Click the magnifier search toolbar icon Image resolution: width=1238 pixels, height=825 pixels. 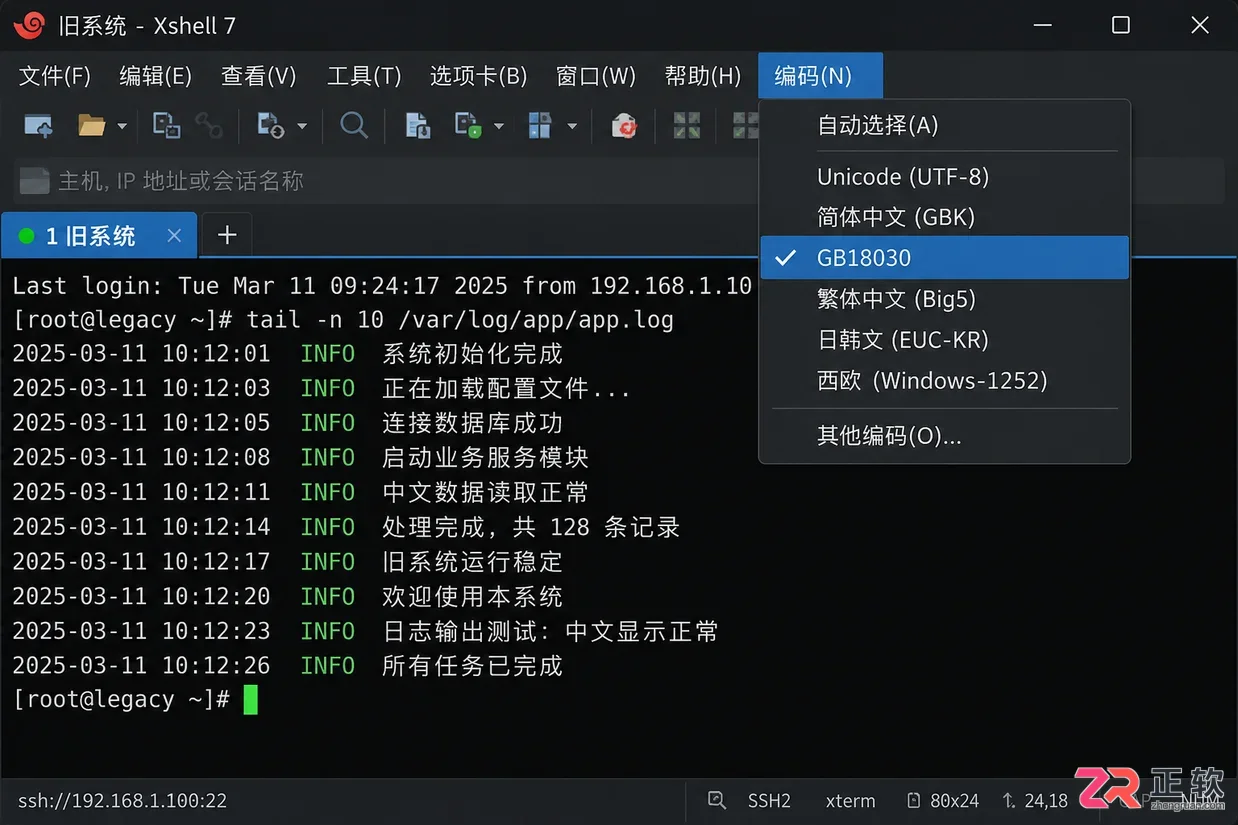[354, 125]
